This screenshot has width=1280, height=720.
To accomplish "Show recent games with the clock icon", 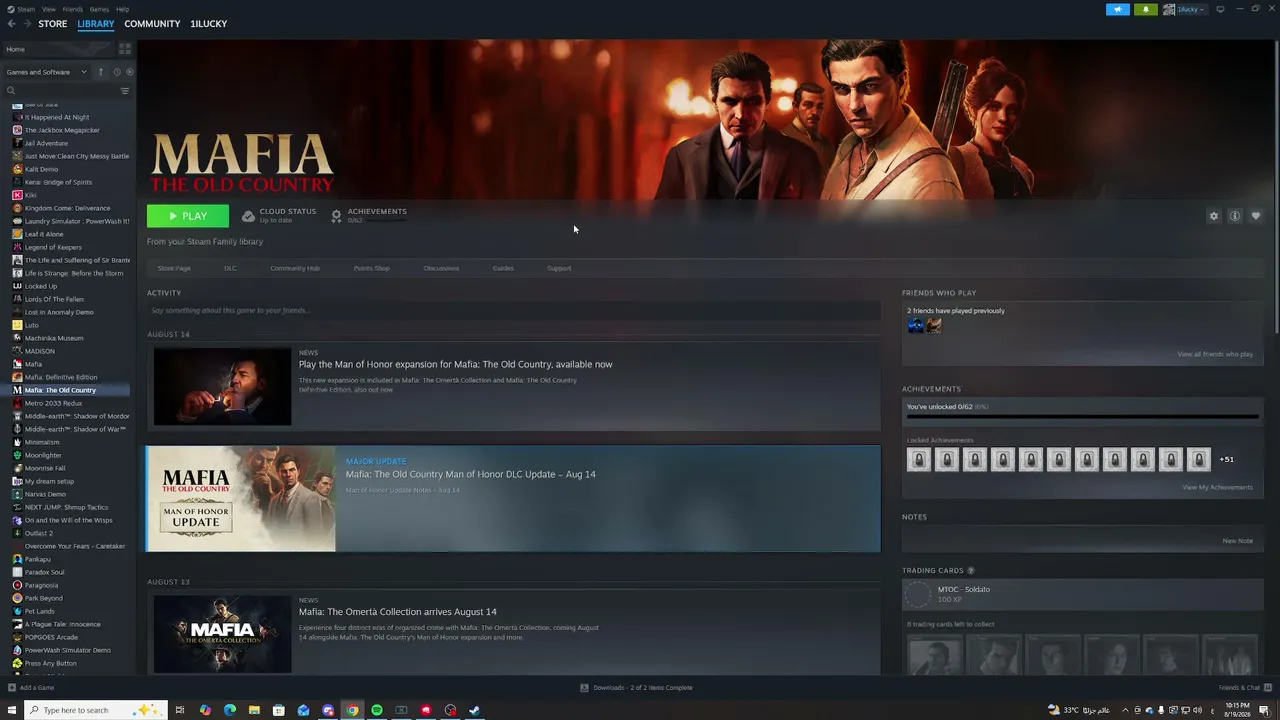I will click(x=116, y=72).
